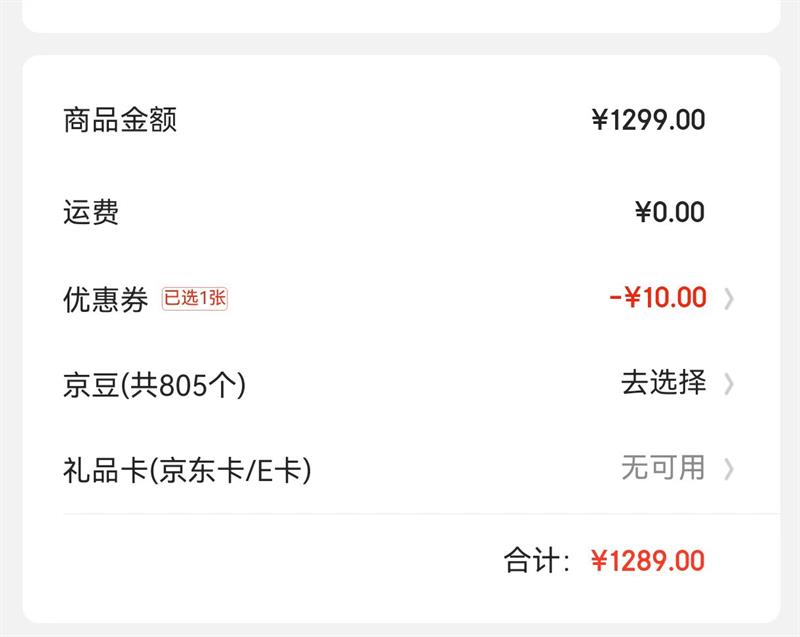Tap the 商品金额 label
Screen dimensions: 800x637
120,121
